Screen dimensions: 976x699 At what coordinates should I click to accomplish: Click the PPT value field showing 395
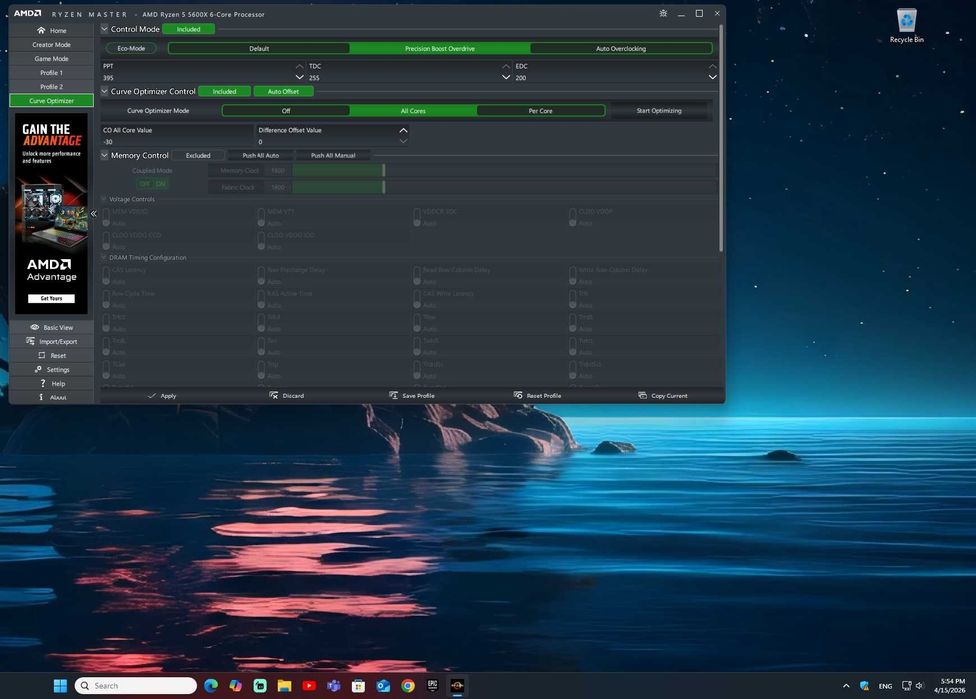coord(198,78)
